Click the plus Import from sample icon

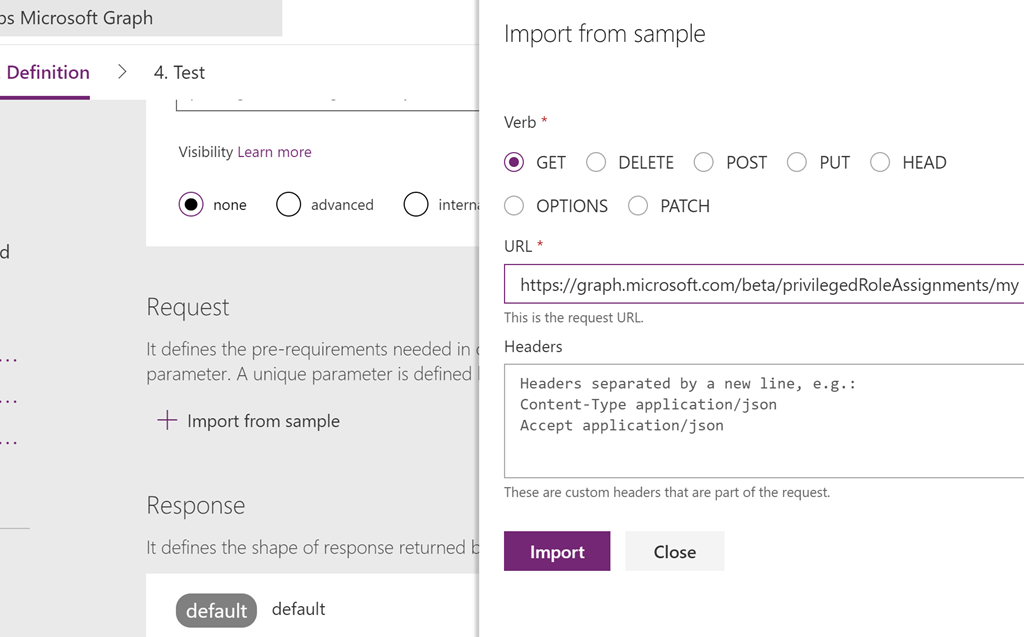[x=167, y=420]
